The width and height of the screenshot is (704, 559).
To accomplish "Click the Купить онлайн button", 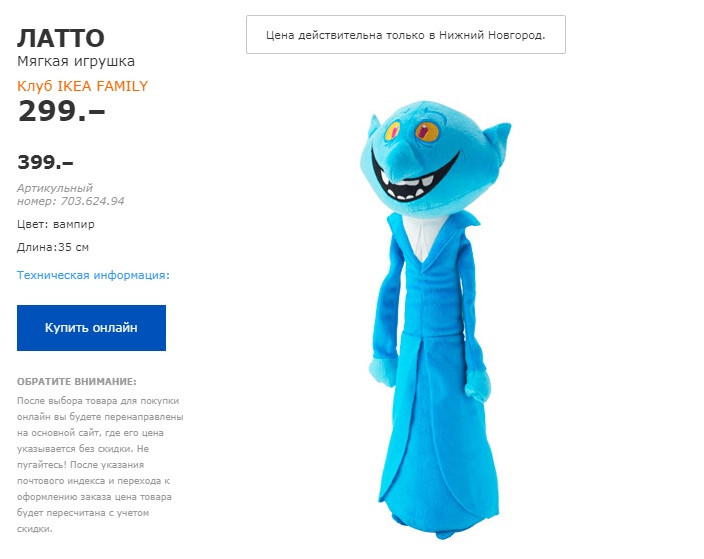I will click(91, 328).
